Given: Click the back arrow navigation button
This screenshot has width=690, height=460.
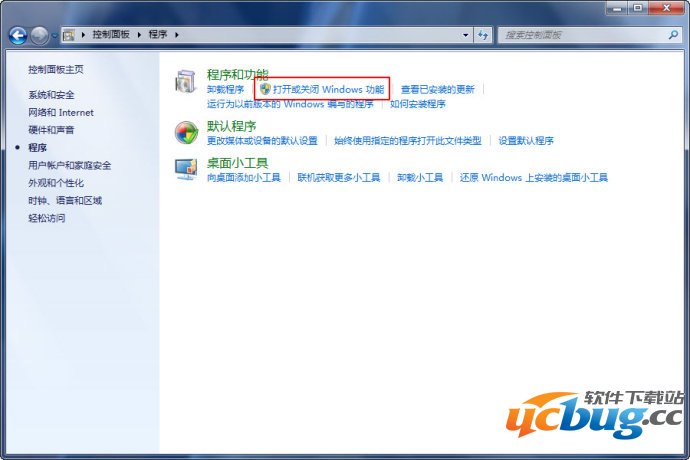Looking at the screenshot, I should tap(18, 35).
